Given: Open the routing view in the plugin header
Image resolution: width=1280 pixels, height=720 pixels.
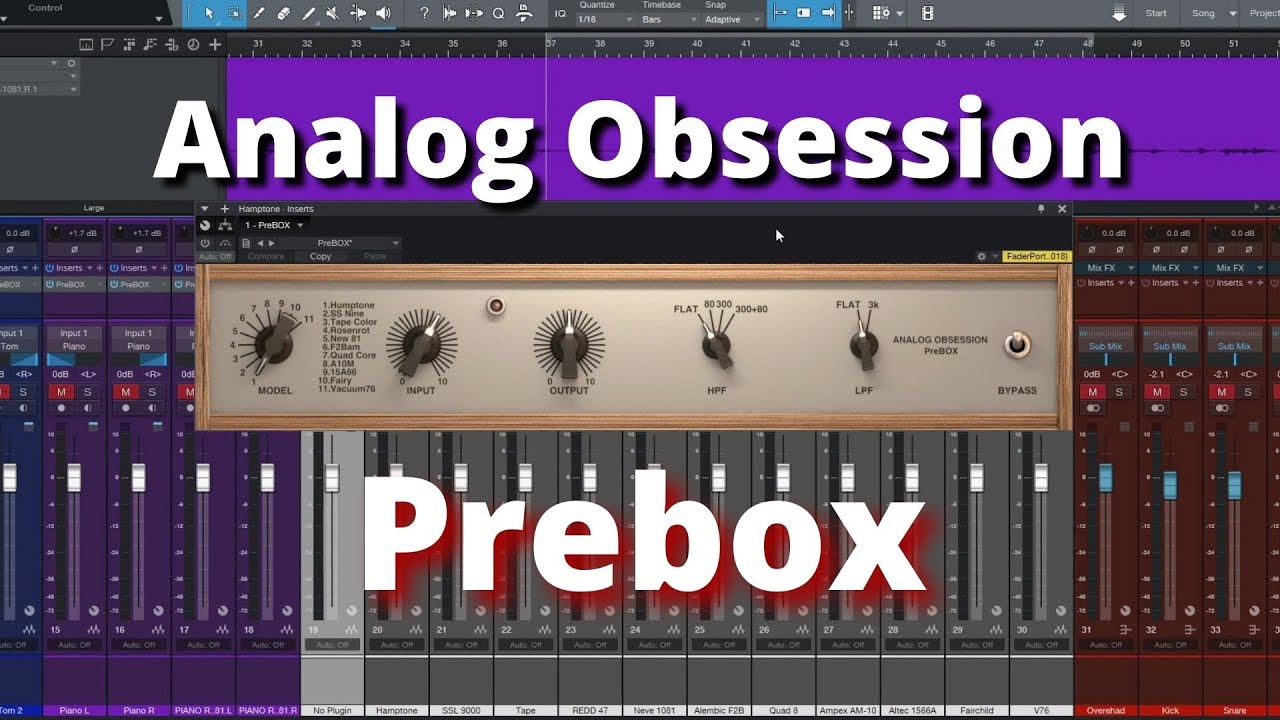Looking at the screenshot, I should click(225, 225).
